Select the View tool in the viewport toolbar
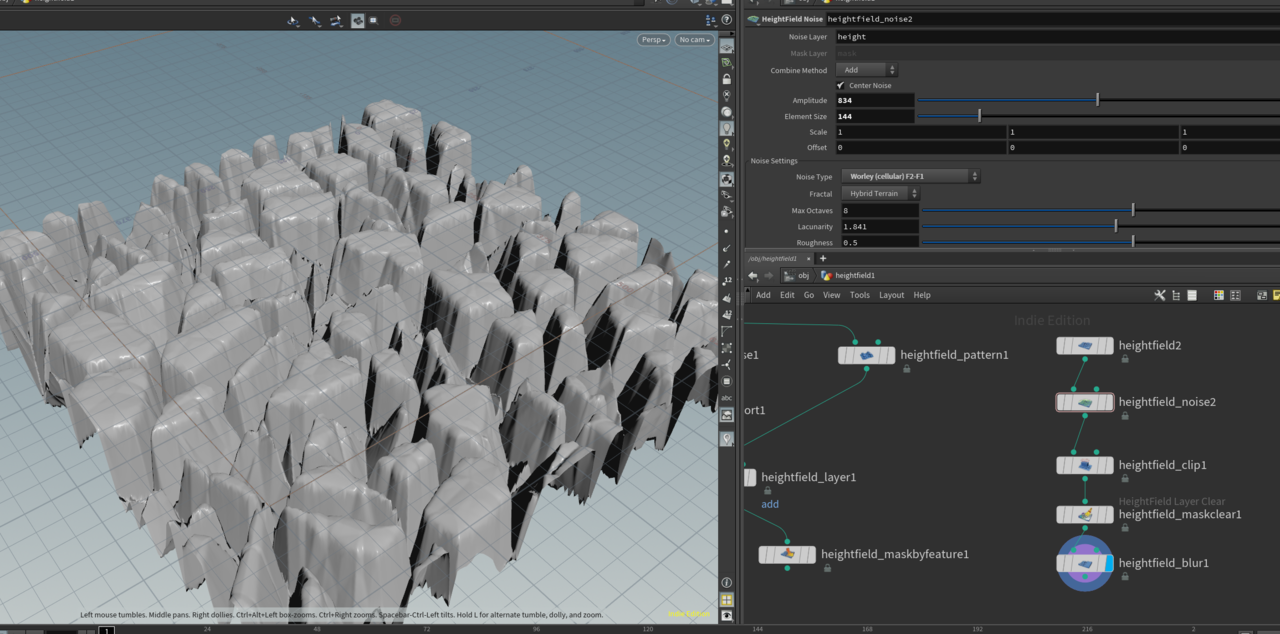 point(293,20)
